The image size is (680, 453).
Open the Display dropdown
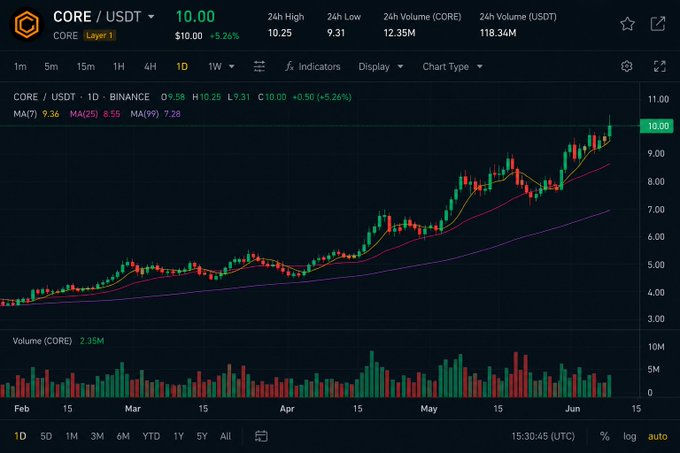click(381, 66)
